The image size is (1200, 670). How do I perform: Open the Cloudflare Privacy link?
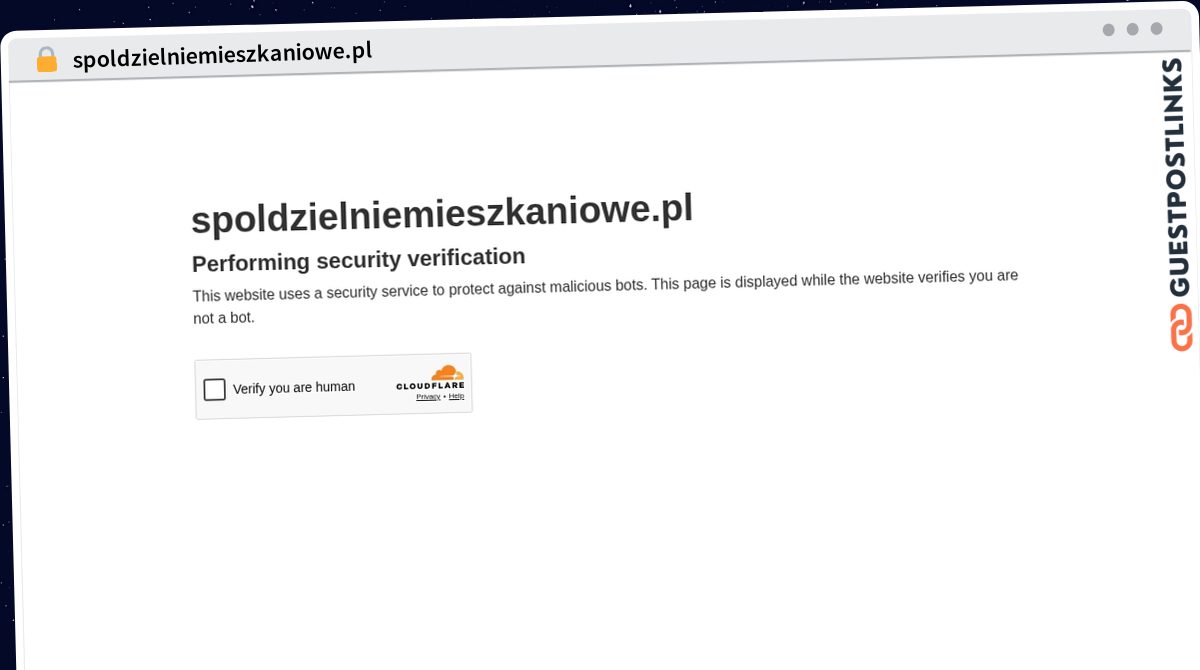428,397
